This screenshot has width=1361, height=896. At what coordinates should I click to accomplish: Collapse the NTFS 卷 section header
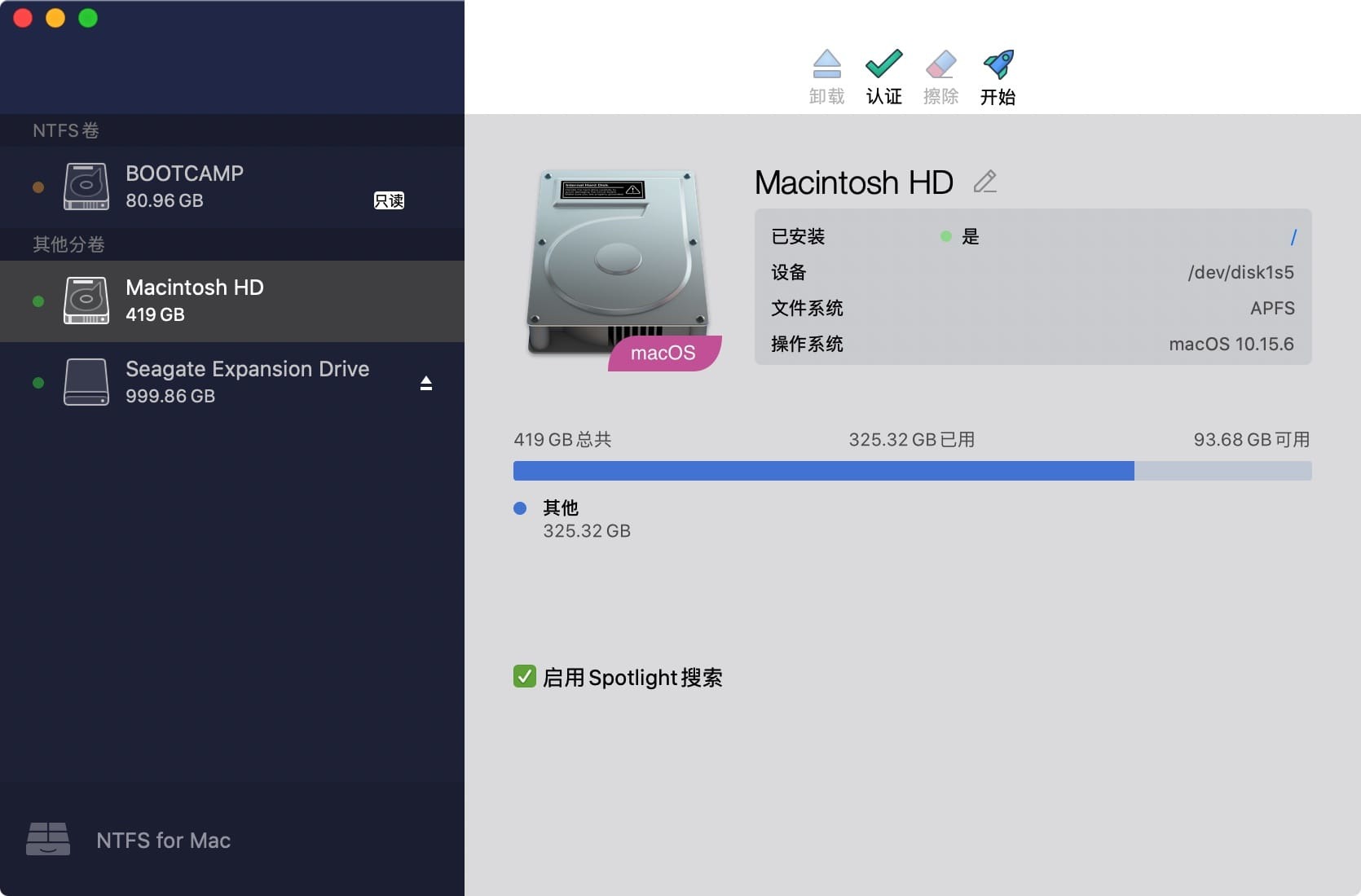65,130
